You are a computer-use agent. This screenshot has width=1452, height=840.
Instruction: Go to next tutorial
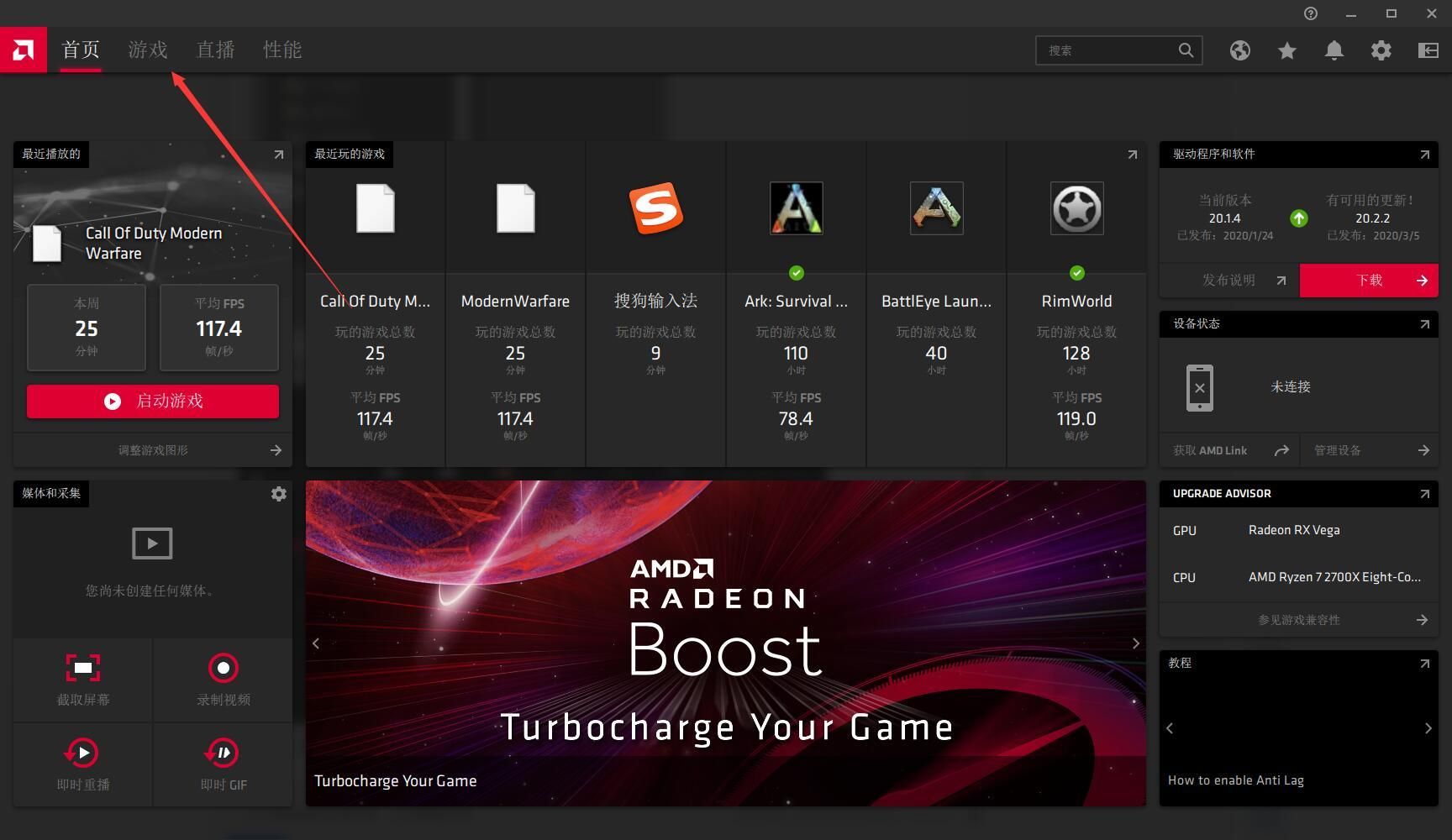(1428, 728)
